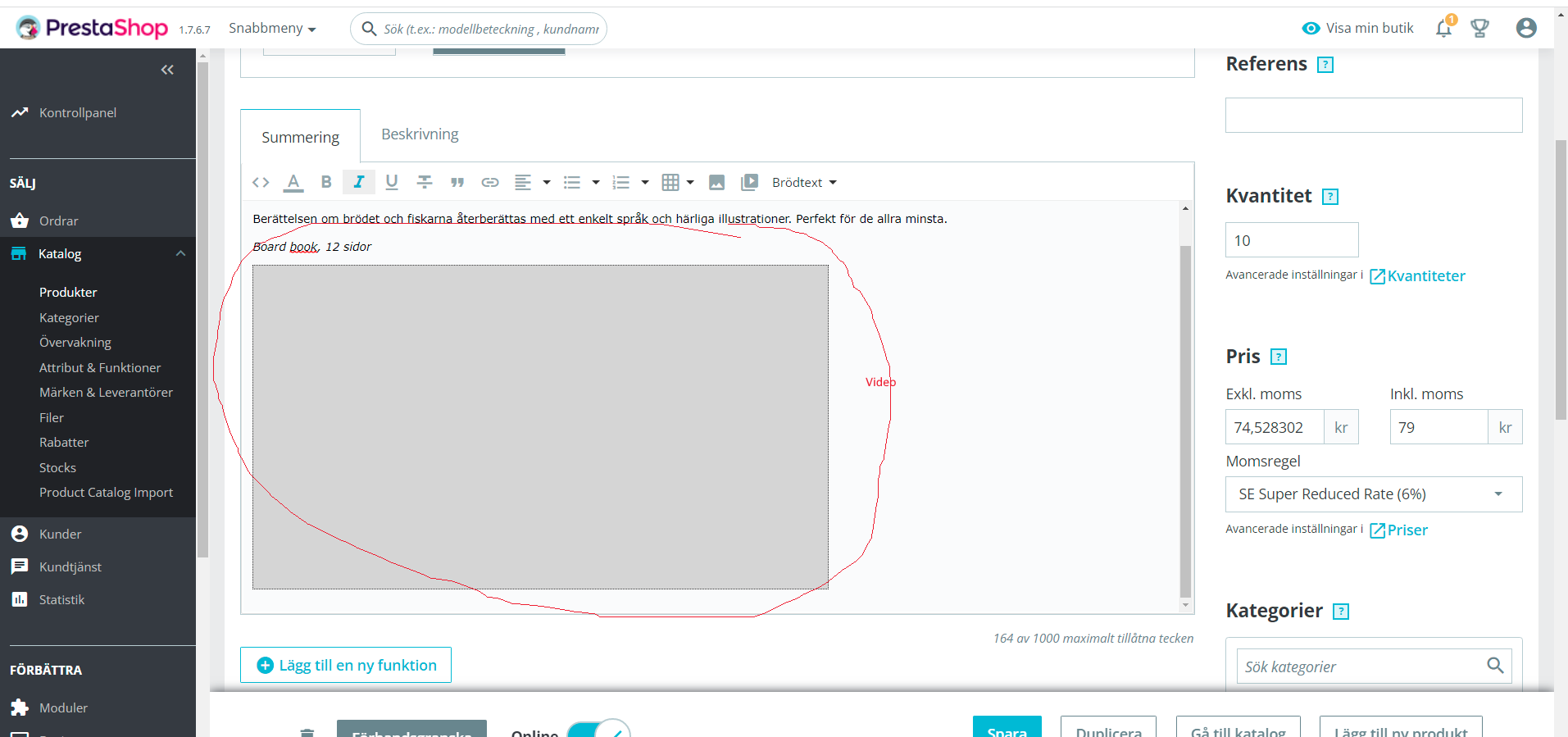
Task: Toggle the Online product switch
Action: (598, 729)
